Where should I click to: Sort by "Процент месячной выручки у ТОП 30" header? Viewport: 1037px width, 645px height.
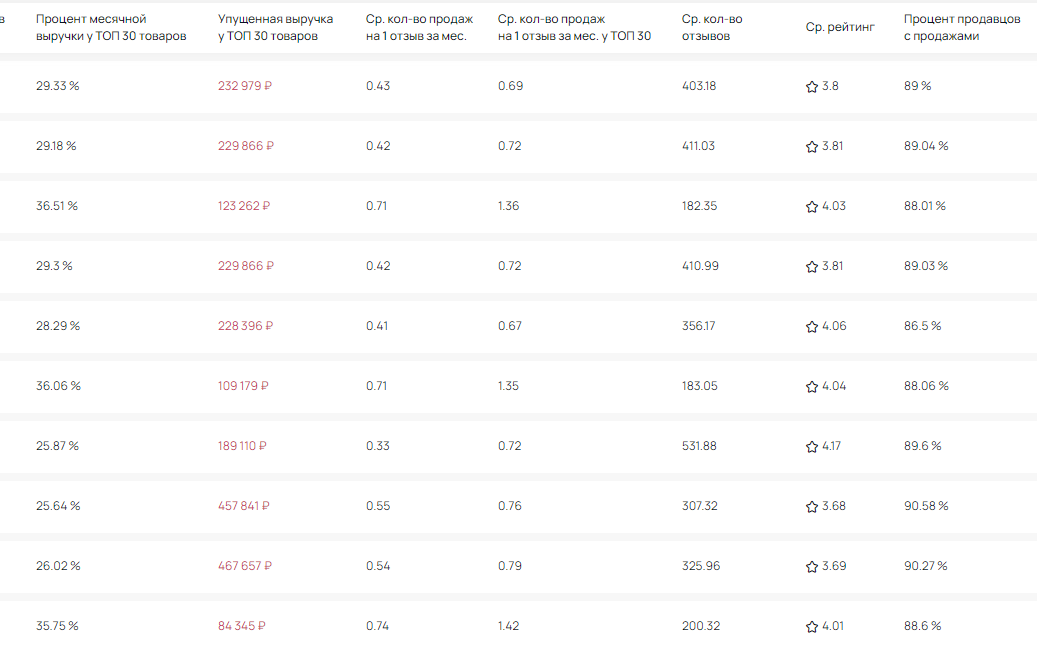tap(111, 28)
